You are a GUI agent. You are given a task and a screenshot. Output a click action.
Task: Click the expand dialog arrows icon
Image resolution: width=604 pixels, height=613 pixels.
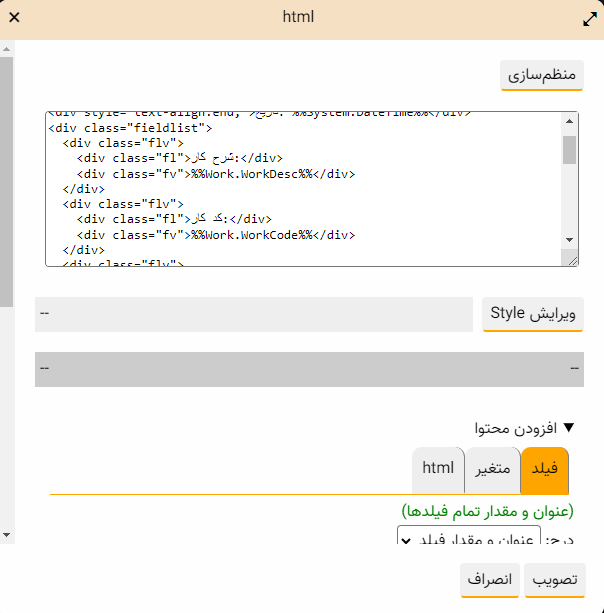589,18
